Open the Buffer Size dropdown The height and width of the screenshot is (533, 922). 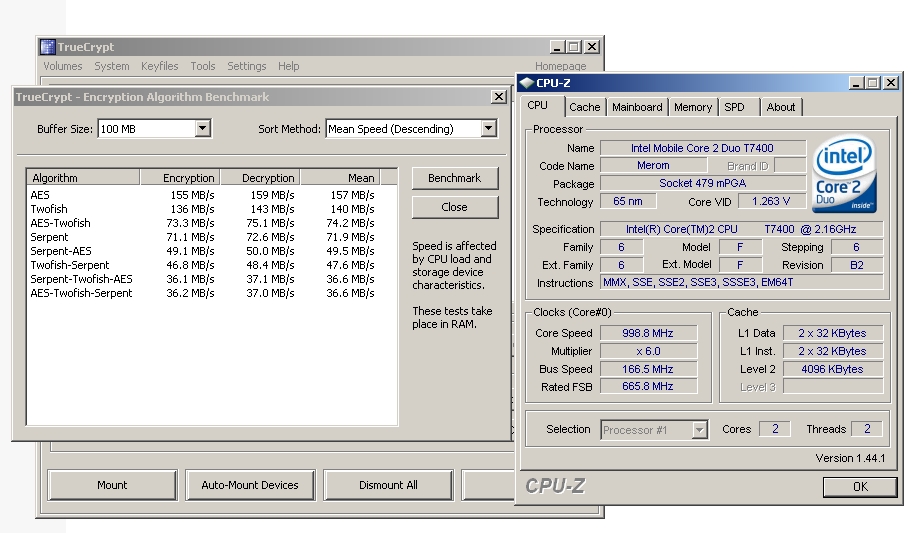(202, 128)
